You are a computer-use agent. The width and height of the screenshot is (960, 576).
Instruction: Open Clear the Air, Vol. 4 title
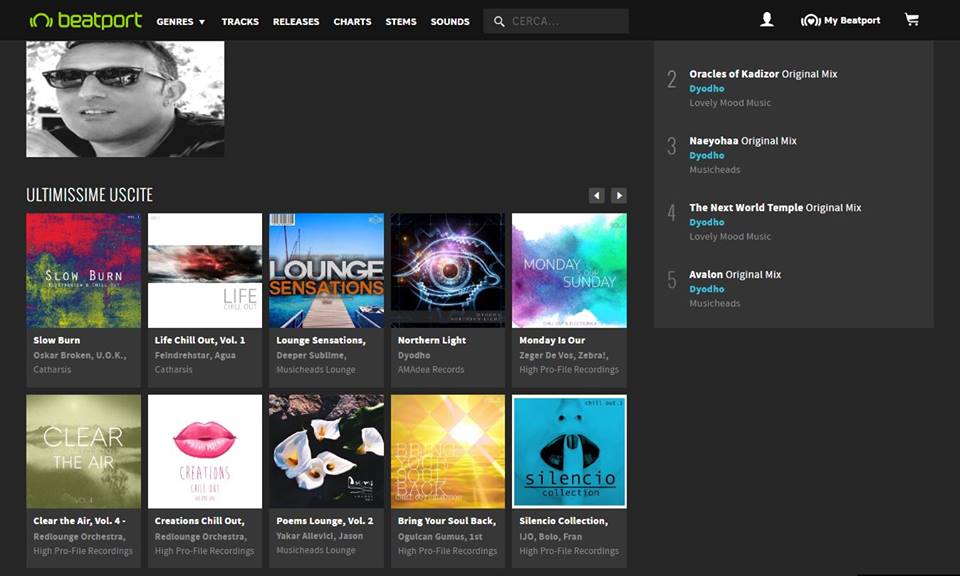[x=80, y=521]
